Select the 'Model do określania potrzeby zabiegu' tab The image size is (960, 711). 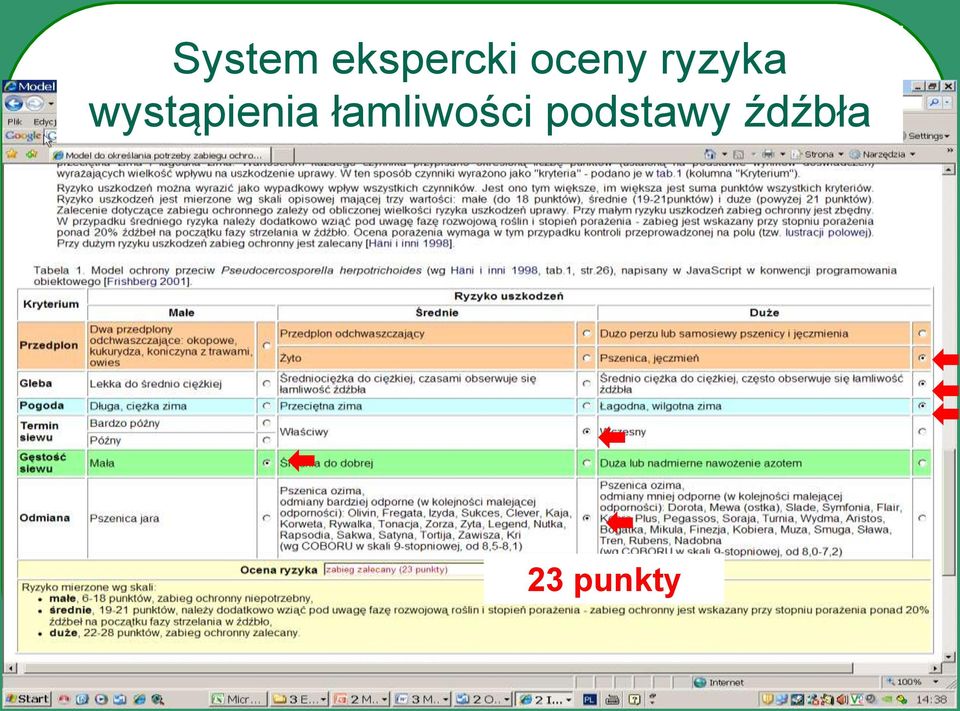click(x=160, y=155)
